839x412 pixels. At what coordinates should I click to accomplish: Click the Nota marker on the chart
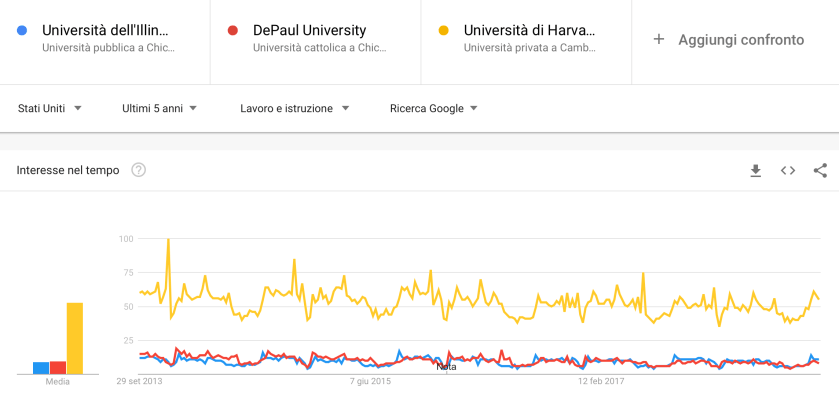tap(447, 367)
